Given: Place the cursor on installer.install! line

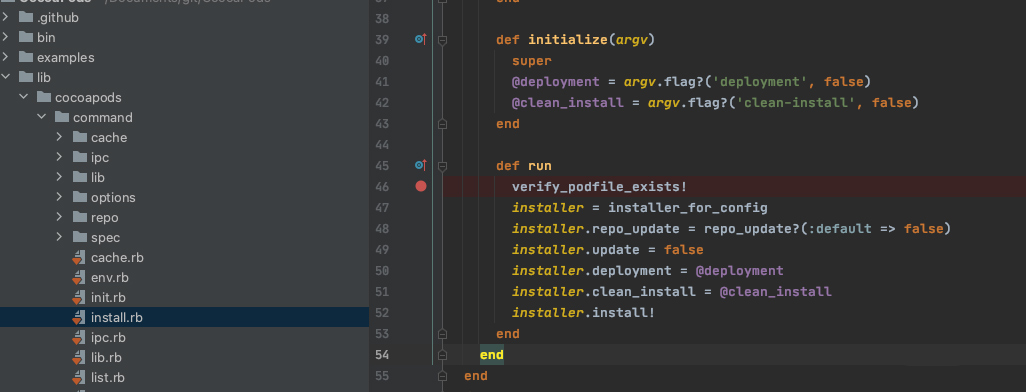Looking at the screenshot, I should click(583, 313).
